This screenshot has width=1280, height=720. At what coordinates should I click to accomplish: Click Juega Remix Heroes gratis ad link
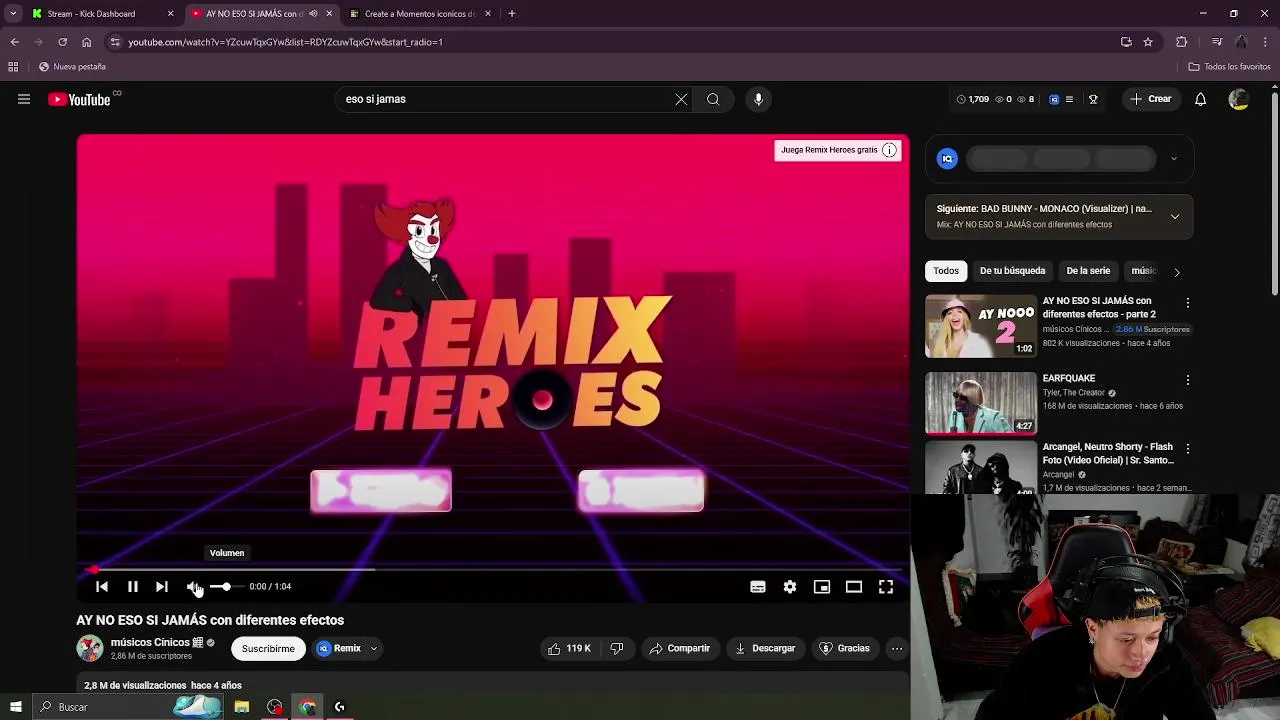[x=829, y=150]
